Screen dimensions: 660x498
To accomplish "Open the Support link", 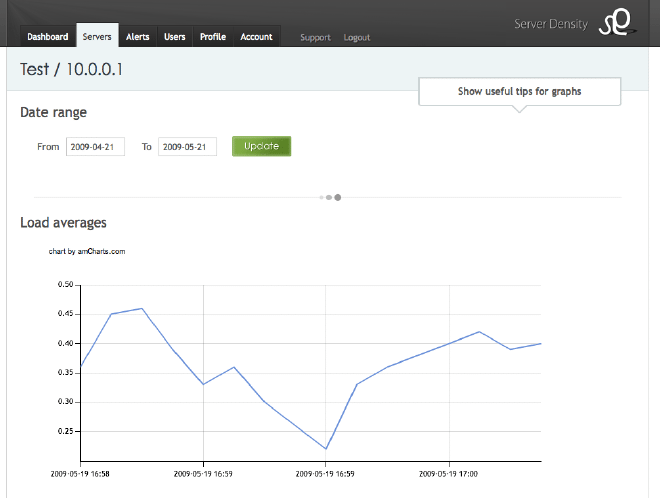I will coord(315,38).
